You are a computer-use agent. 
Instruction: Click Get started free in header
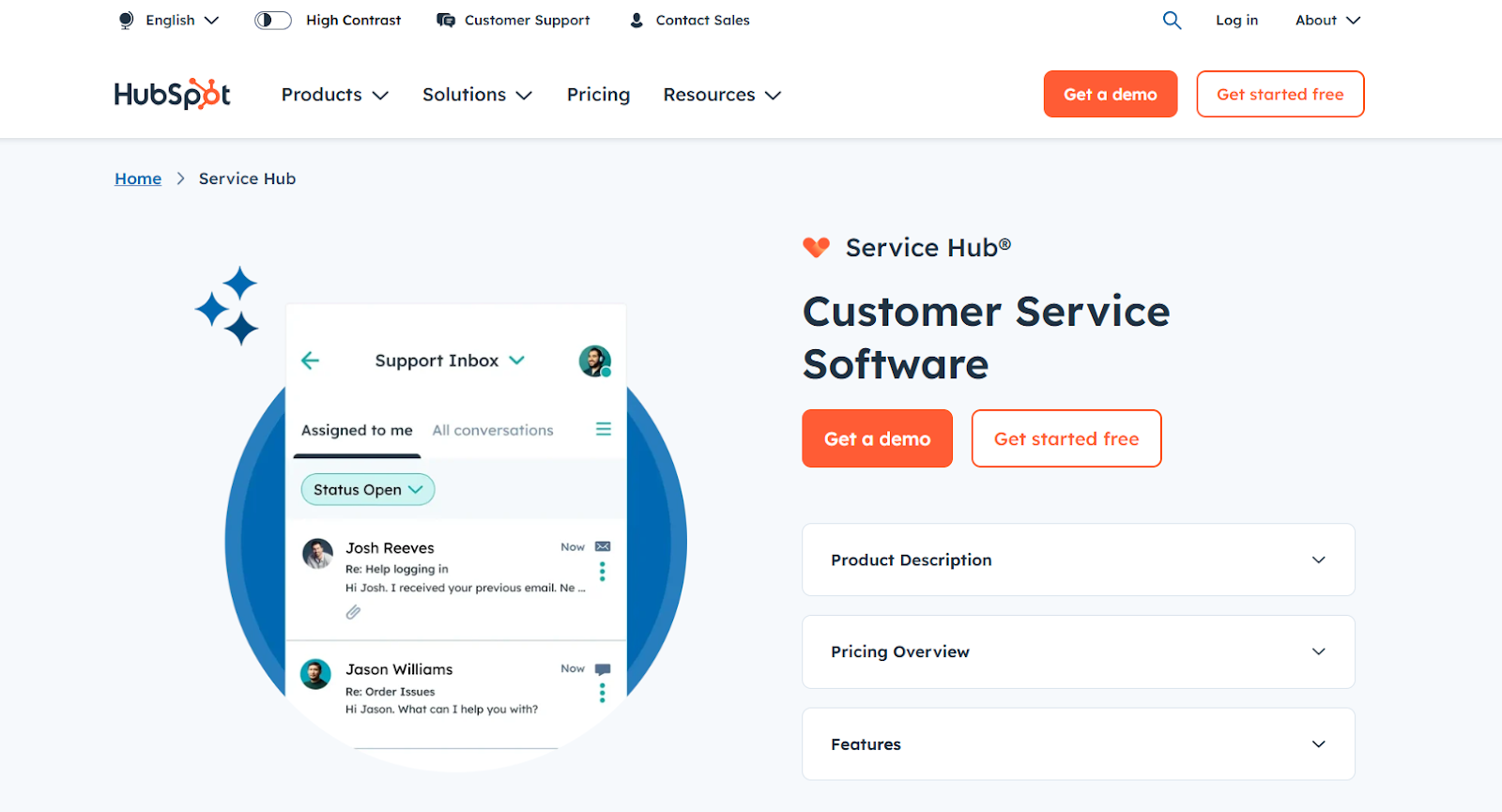1280,94
